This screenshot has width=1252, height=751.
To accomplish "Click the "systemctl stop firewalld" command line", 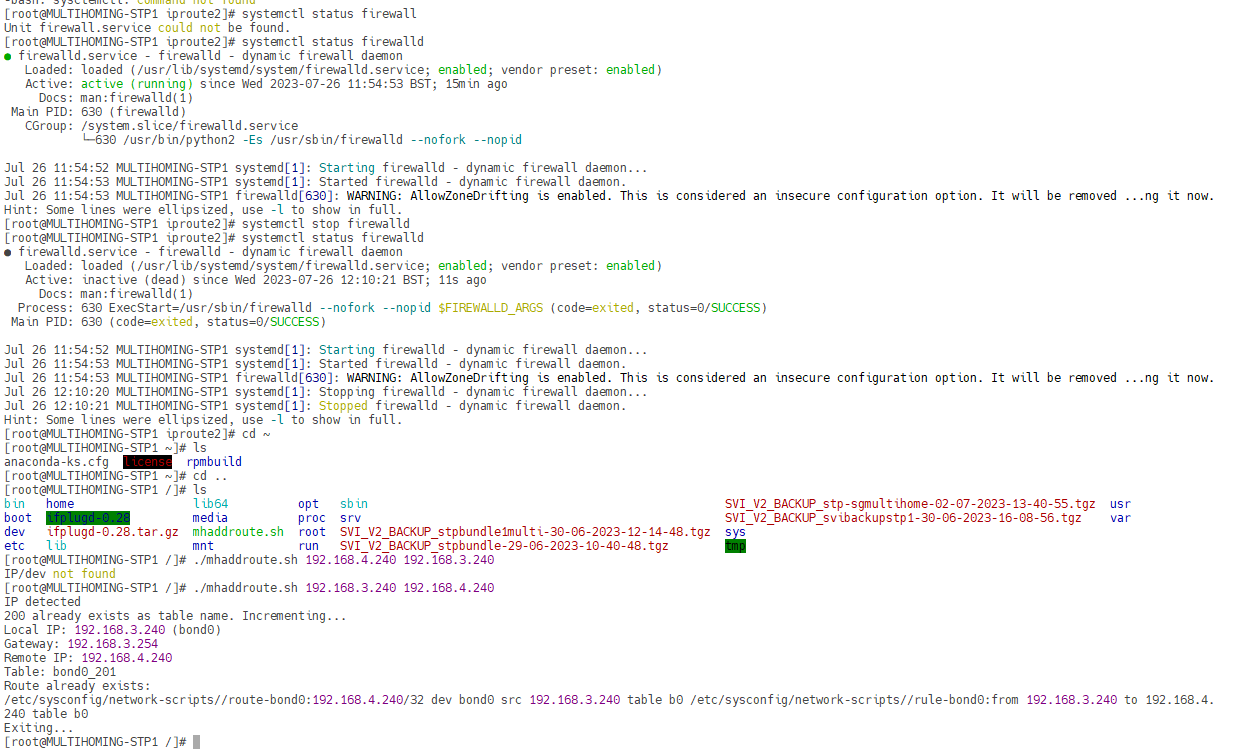I will click(326, 224).
